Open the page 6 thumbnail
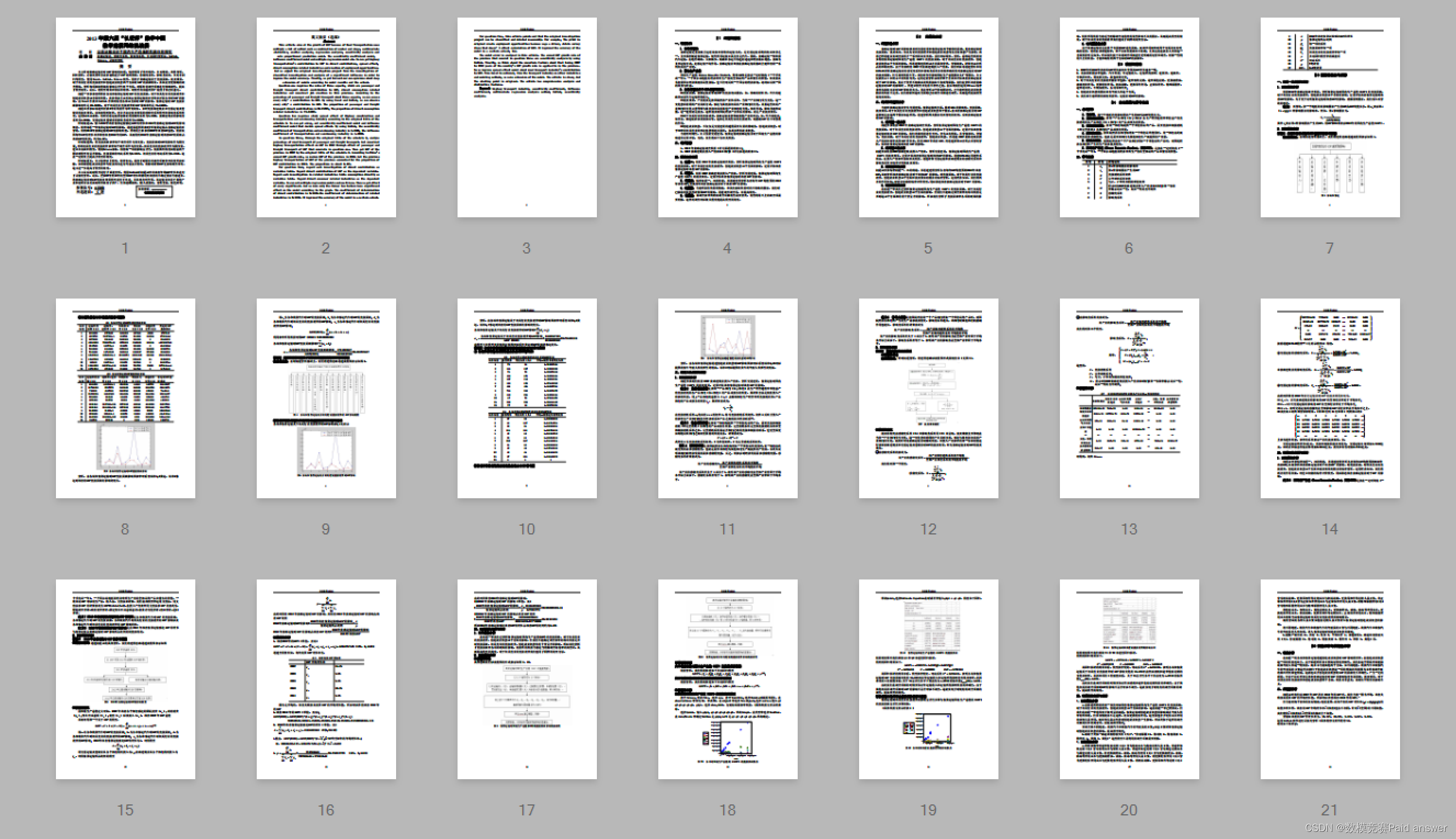The height and width of the screenshot is (839, 1456). pyautogui.click(x=1130, y=117)
